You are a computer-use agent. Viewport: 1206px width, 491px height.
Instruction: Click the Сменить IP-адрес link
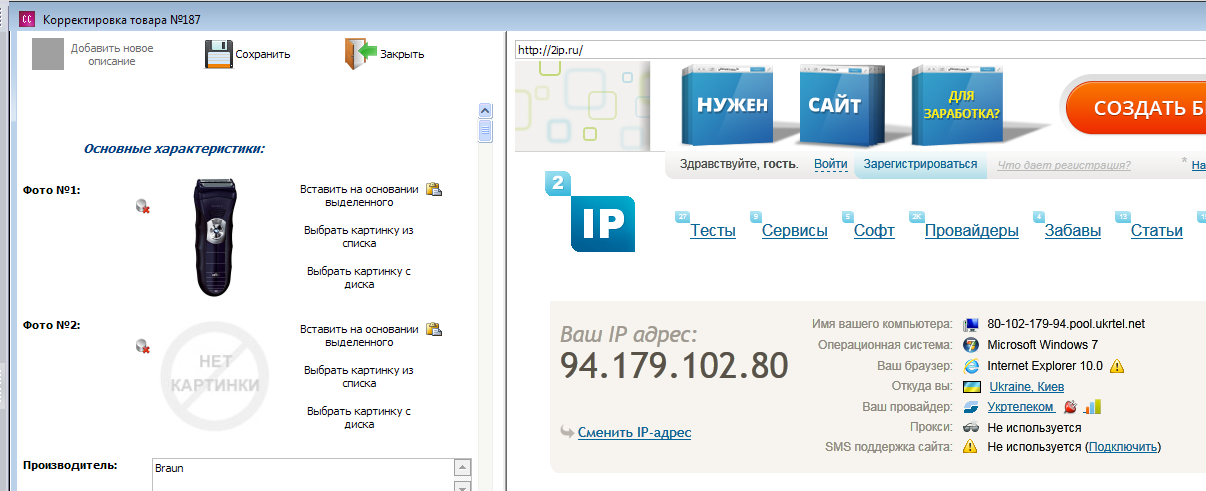pyautogui.click(x=634, y=433)
